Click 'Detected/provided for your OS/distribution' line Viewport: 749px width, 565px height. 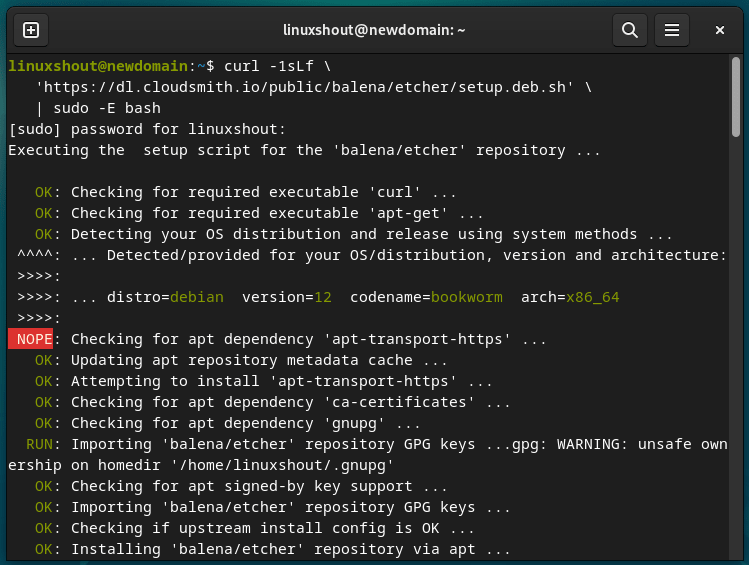click(x=372, y=255)
